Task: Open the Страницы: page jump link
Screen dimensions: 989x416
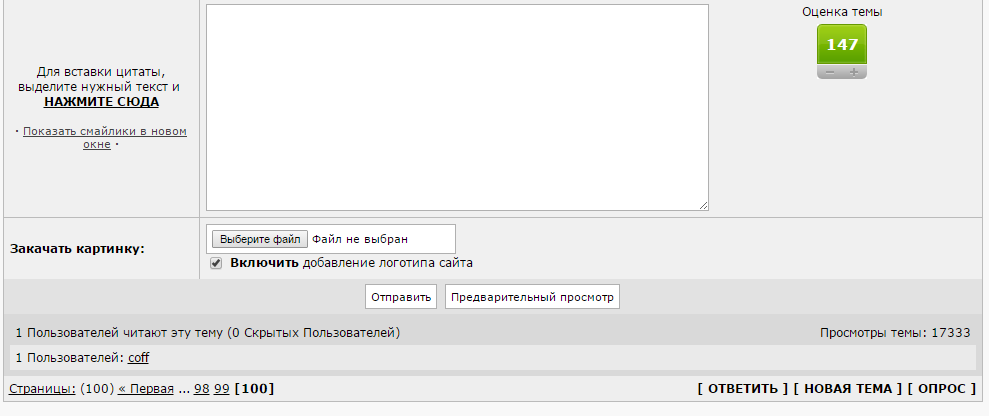Action: [42, 389]
